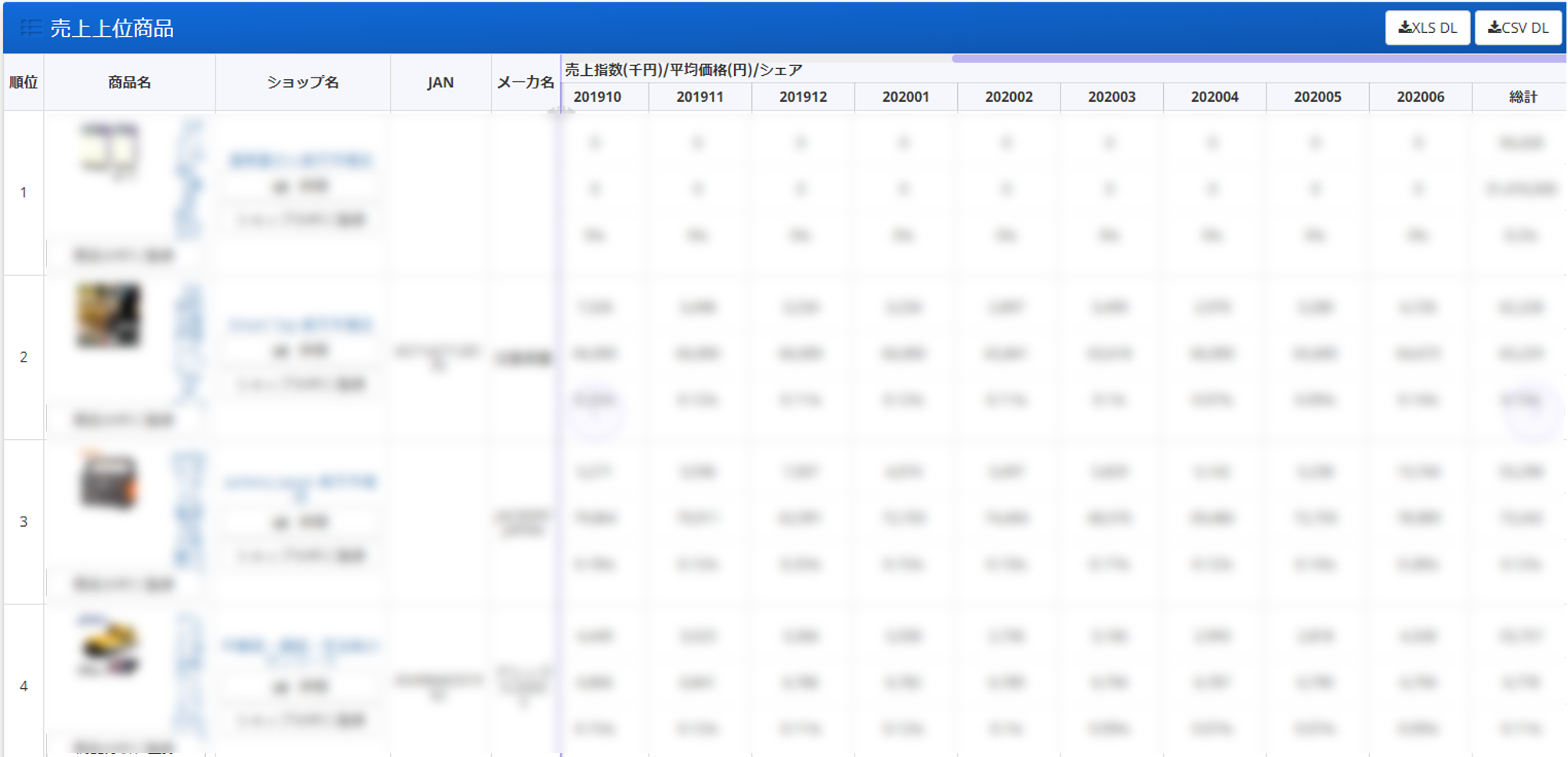Download the table using CSV DL

[1517, 28]
